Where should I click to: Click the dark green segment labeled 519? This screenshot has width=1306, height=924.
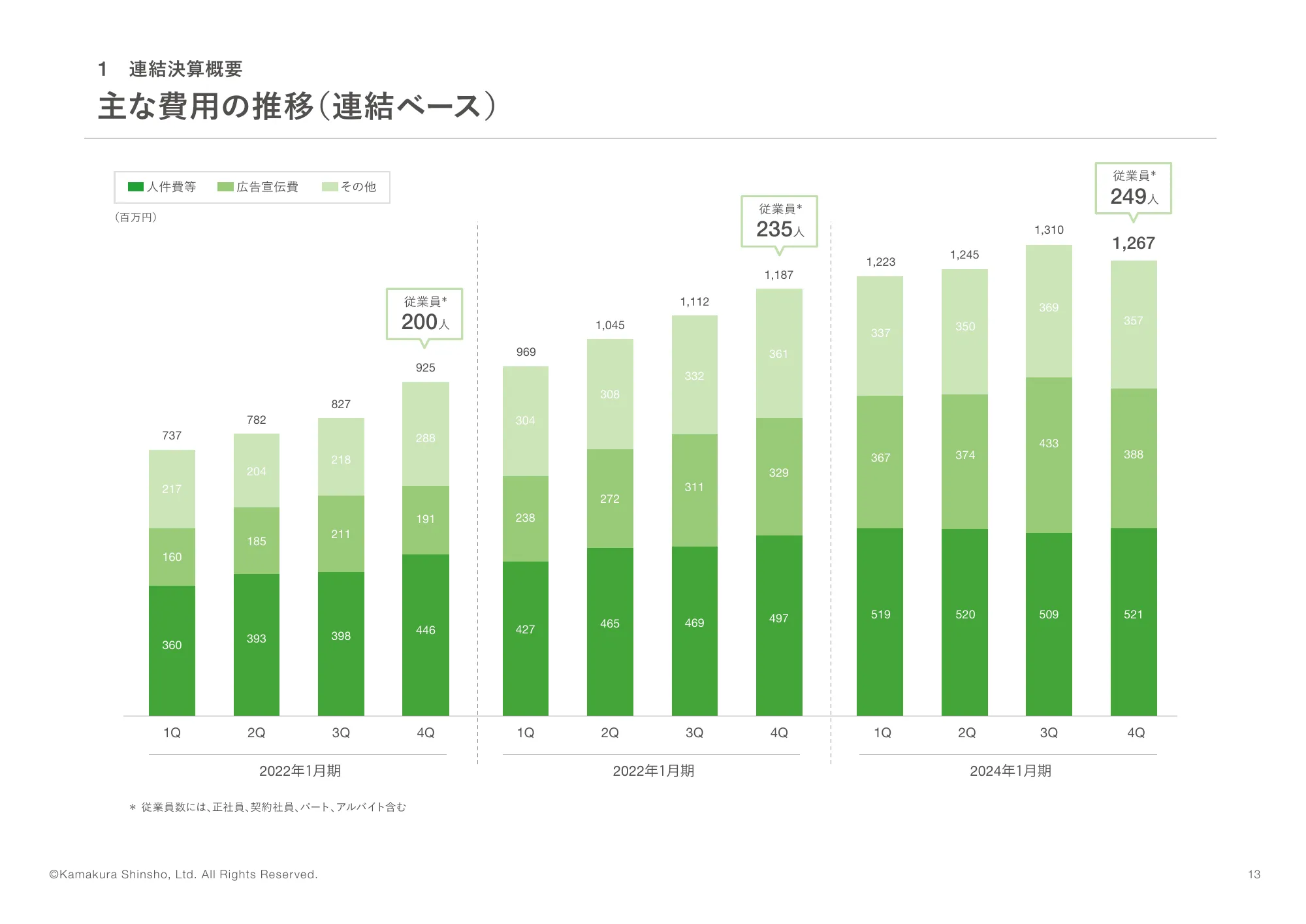point(880,622)
